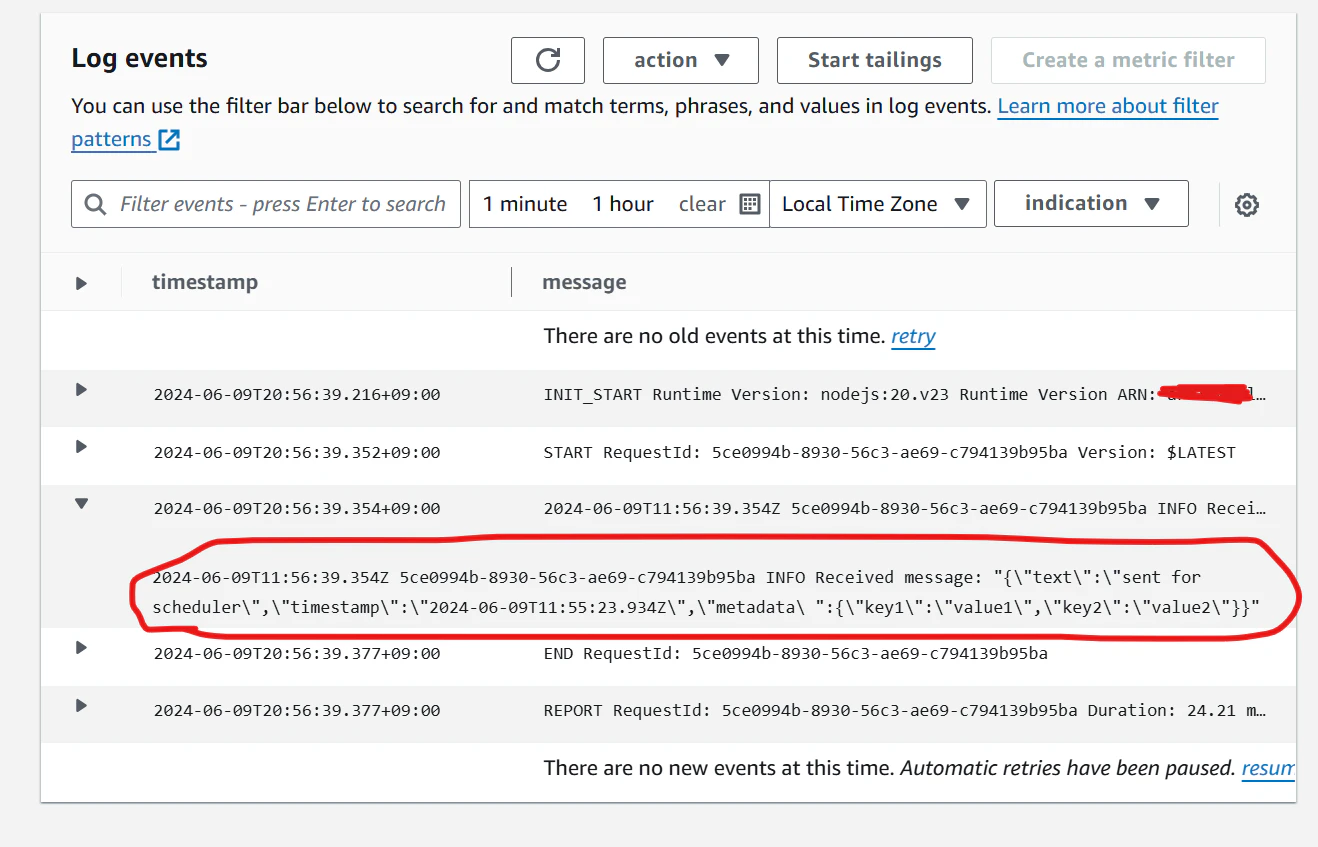Click the search magnifier icon in filter bar
The width and height of the screenshot is (1318, 847).
click(96, 204)
